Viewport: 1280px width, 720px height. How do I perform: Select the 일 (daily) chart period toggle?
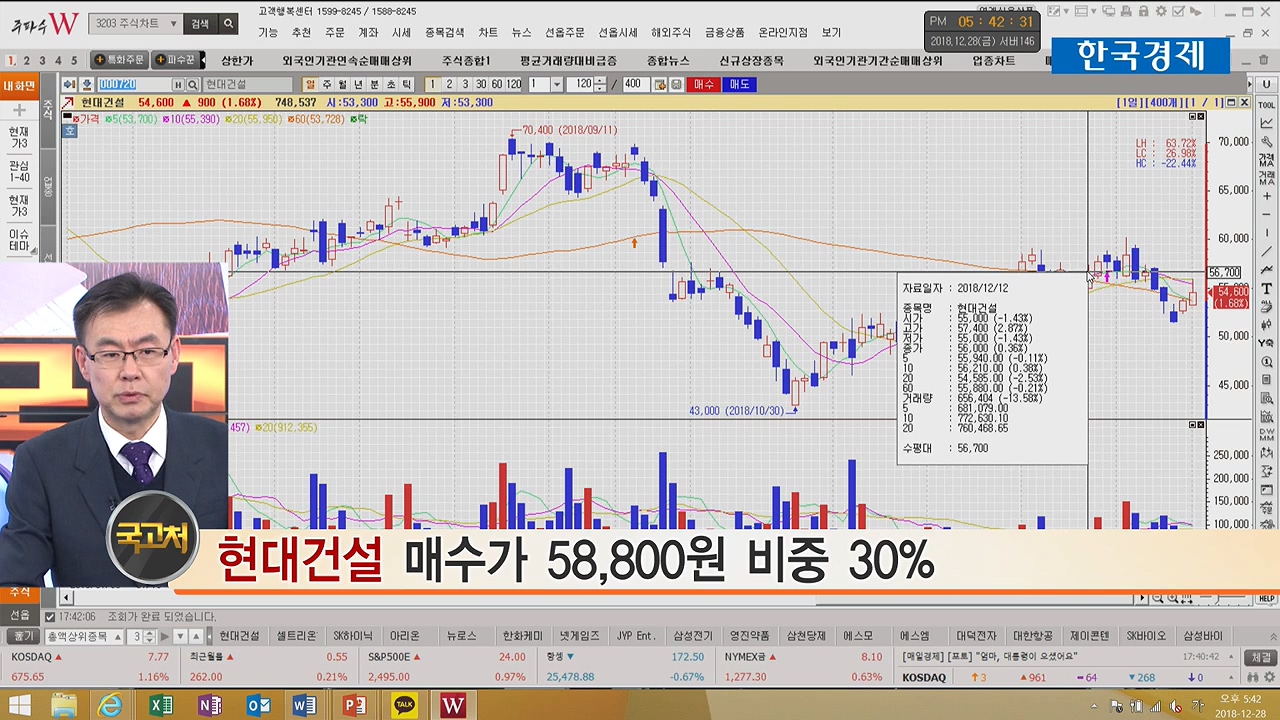(x=310, y=85)
